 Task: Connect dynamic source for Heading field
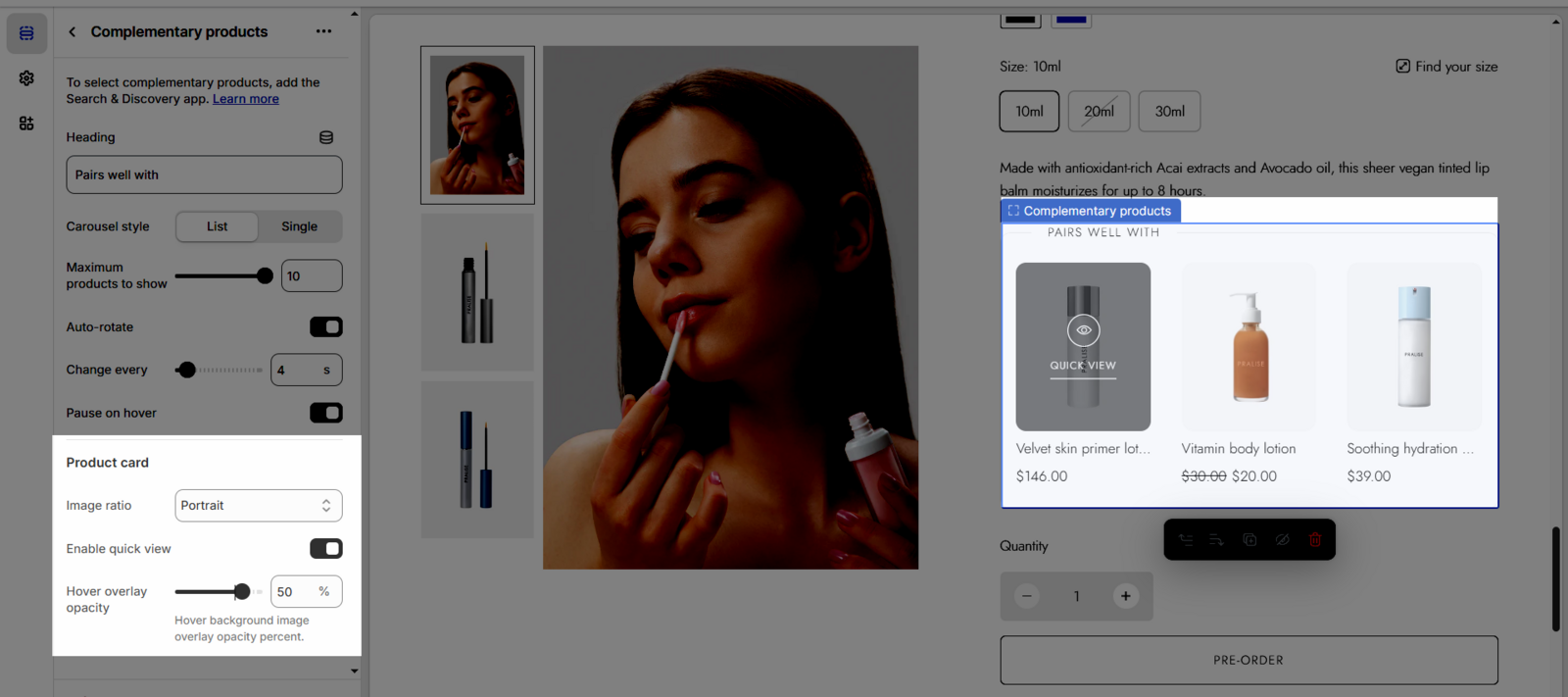click(326, 137)
